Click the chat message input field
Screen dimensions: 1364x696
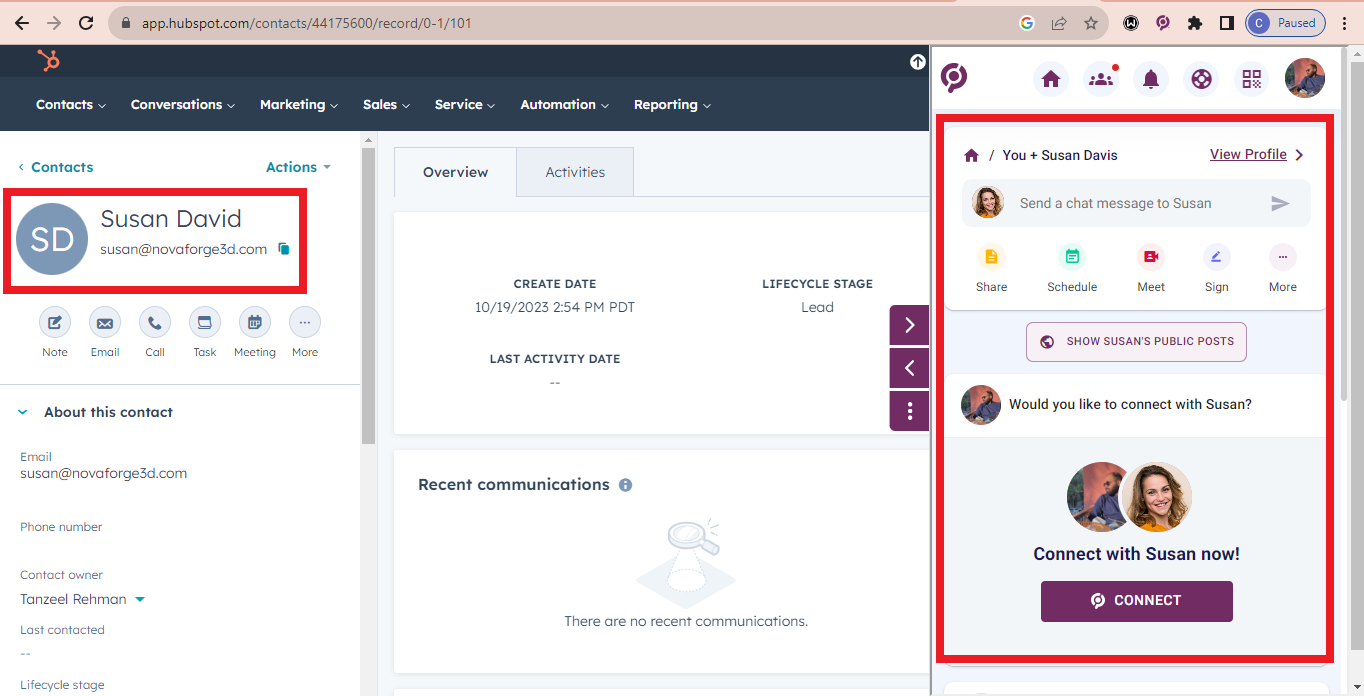pyautogui.click(x=1135, y=204)
